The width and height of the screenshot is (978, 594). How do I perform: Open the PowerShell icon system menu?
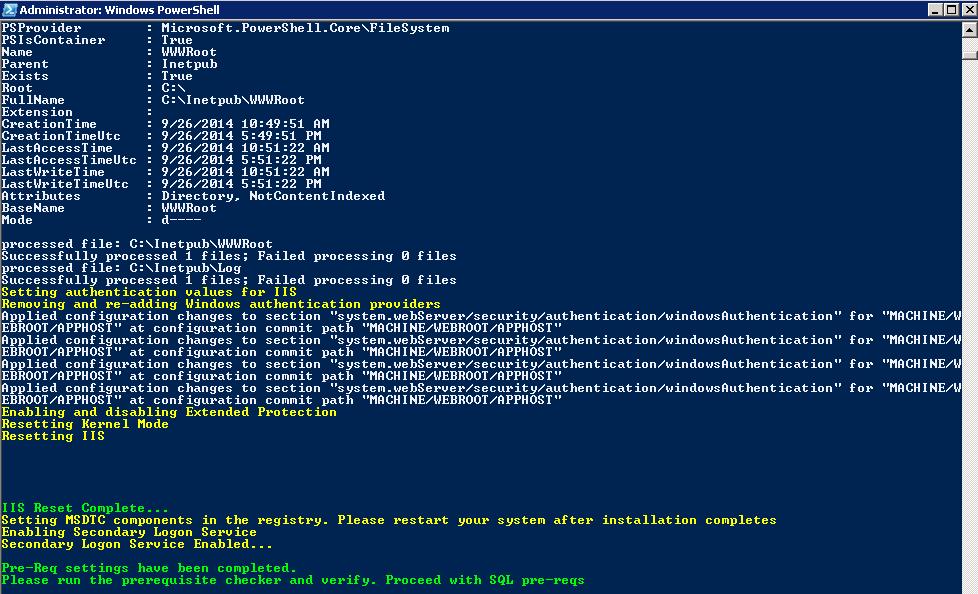pyautogui.click(x=9, y=9)
